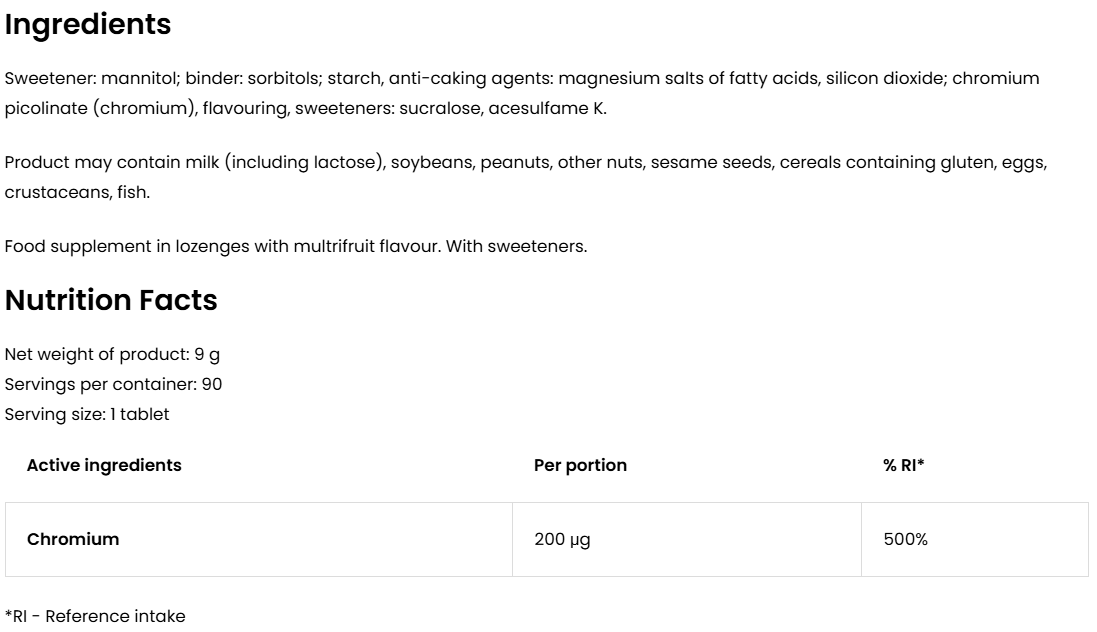The width and height of the screenshot is (1097, 632).
Task: Click the Net weight of product line
Action: click(x=112, y=354)
